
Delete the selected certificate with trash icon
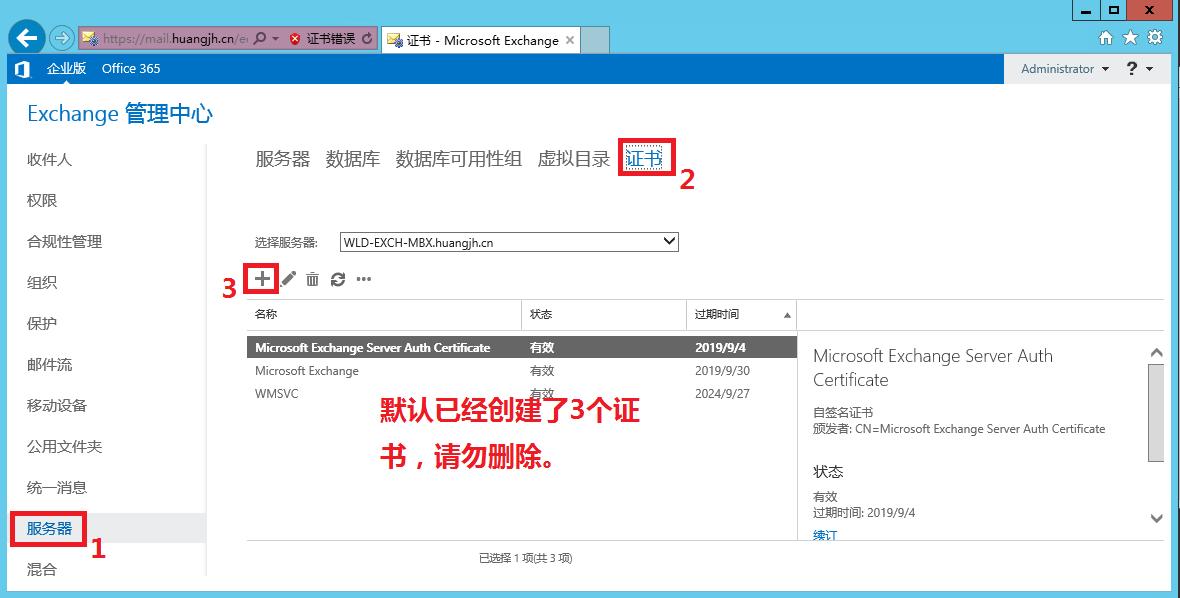tap(312, 279)
